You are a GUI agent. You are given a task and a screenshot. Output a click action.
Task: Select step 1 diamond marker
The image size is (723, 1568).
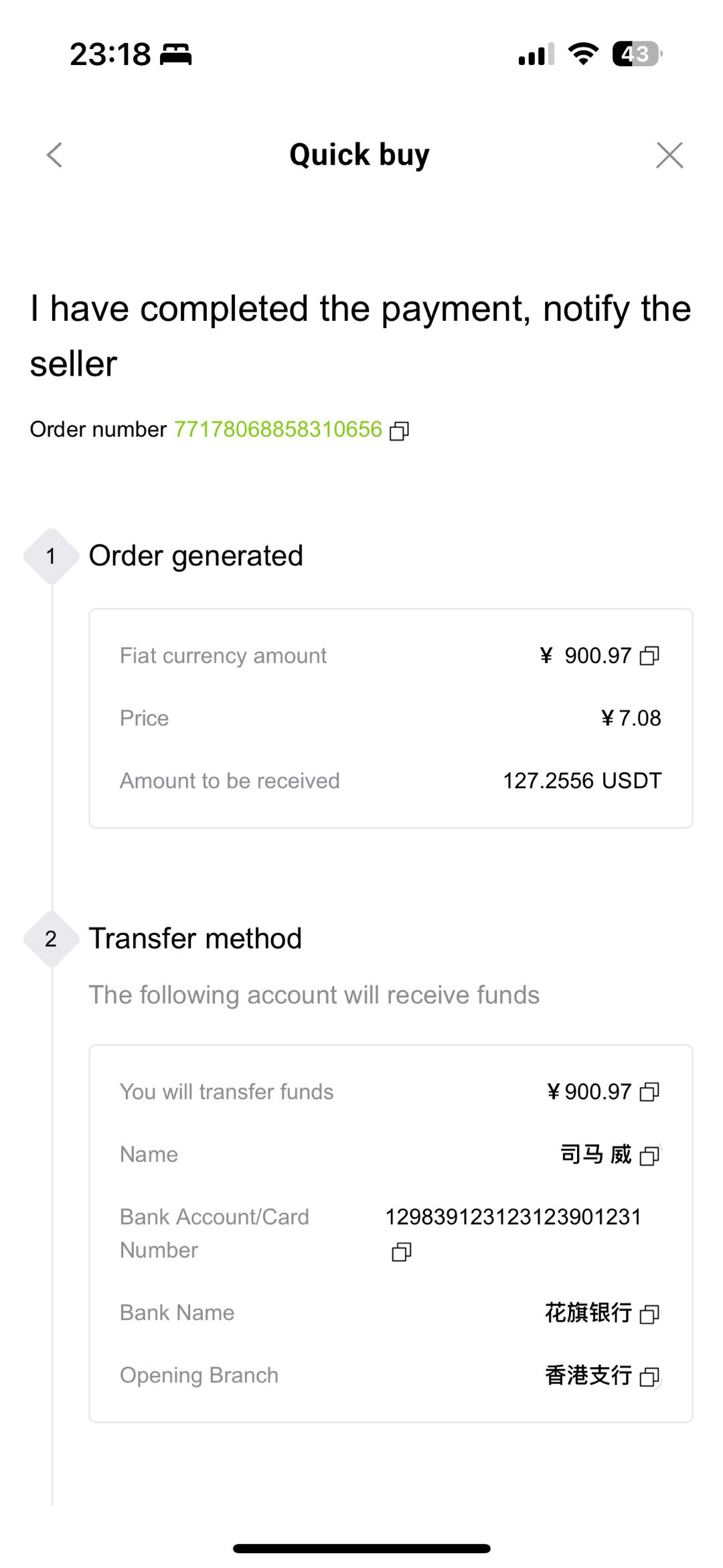point(51,556)
